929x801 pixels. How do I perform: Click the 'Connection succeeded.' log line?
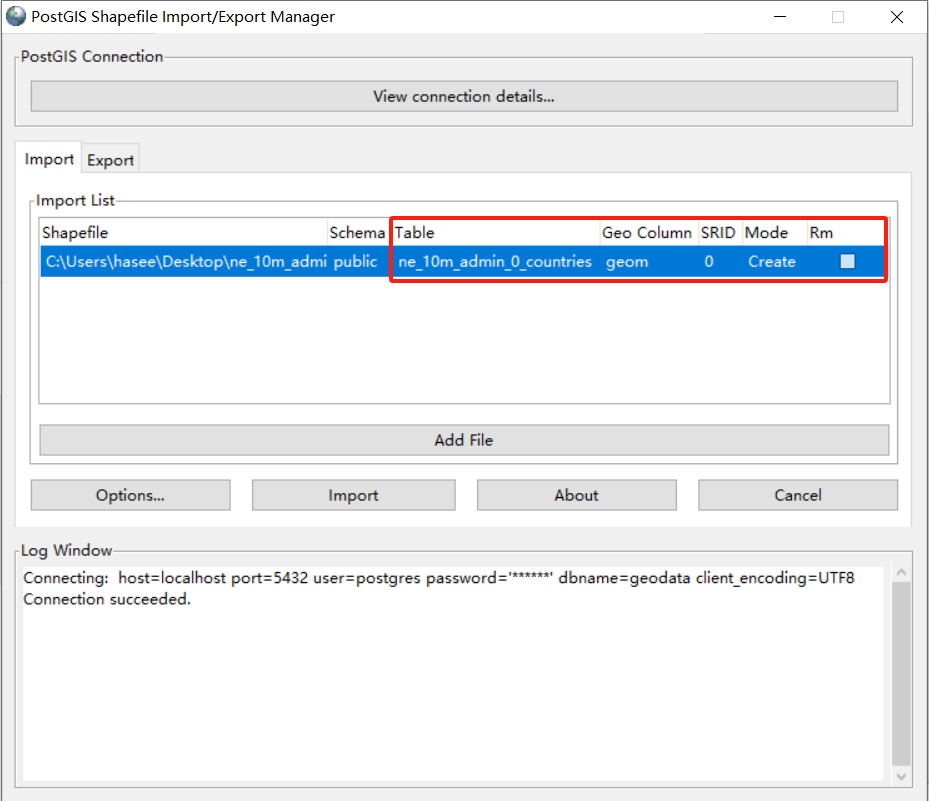coord(107,599)
